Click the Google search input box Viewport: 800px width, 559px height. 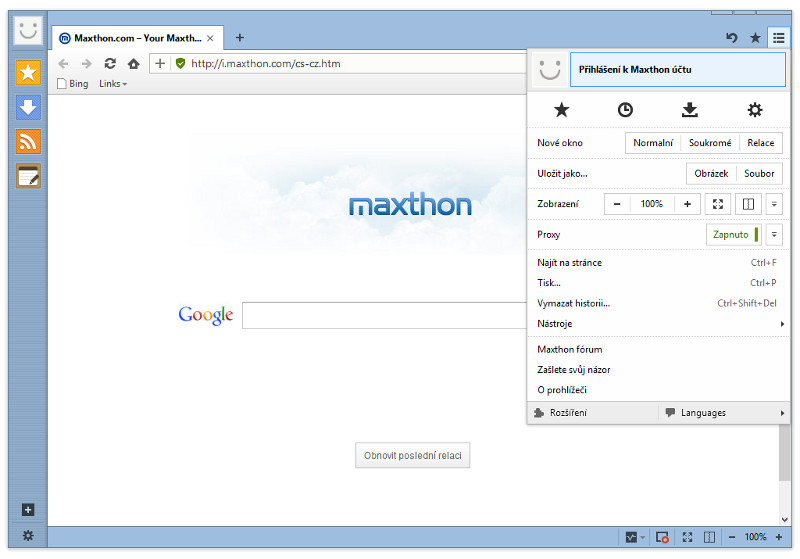coord(385,315)
